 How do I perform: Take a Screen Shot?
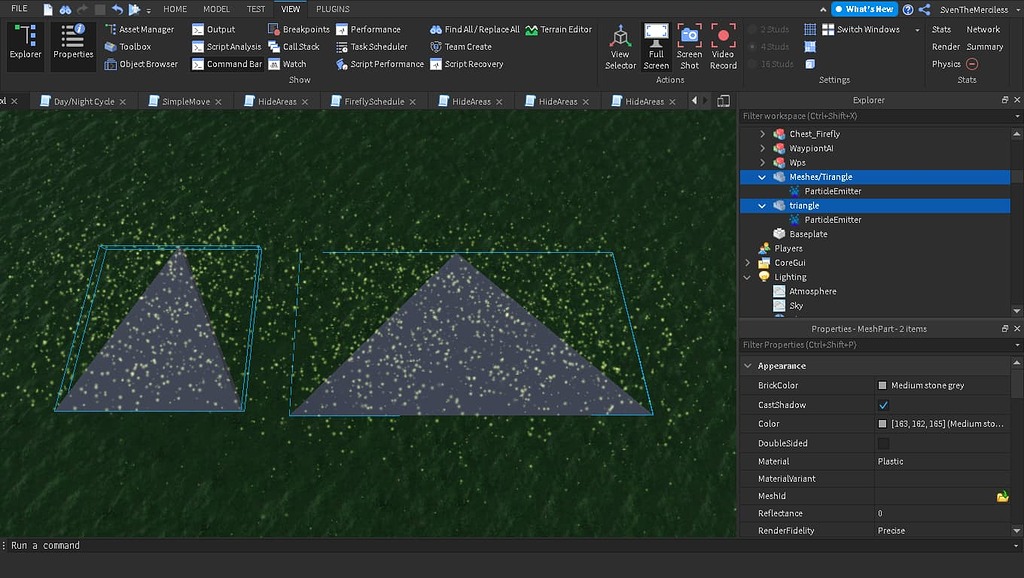[689, 45]
